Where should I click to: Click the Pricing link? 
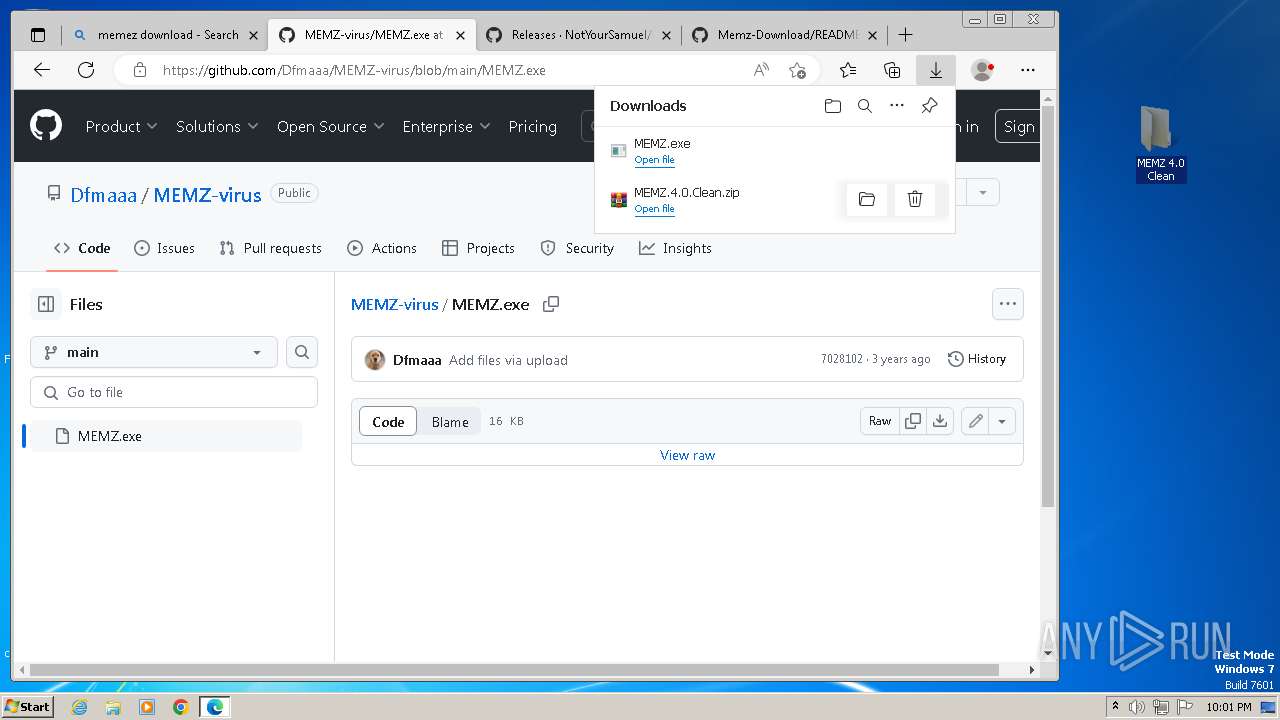click(532, 126)
